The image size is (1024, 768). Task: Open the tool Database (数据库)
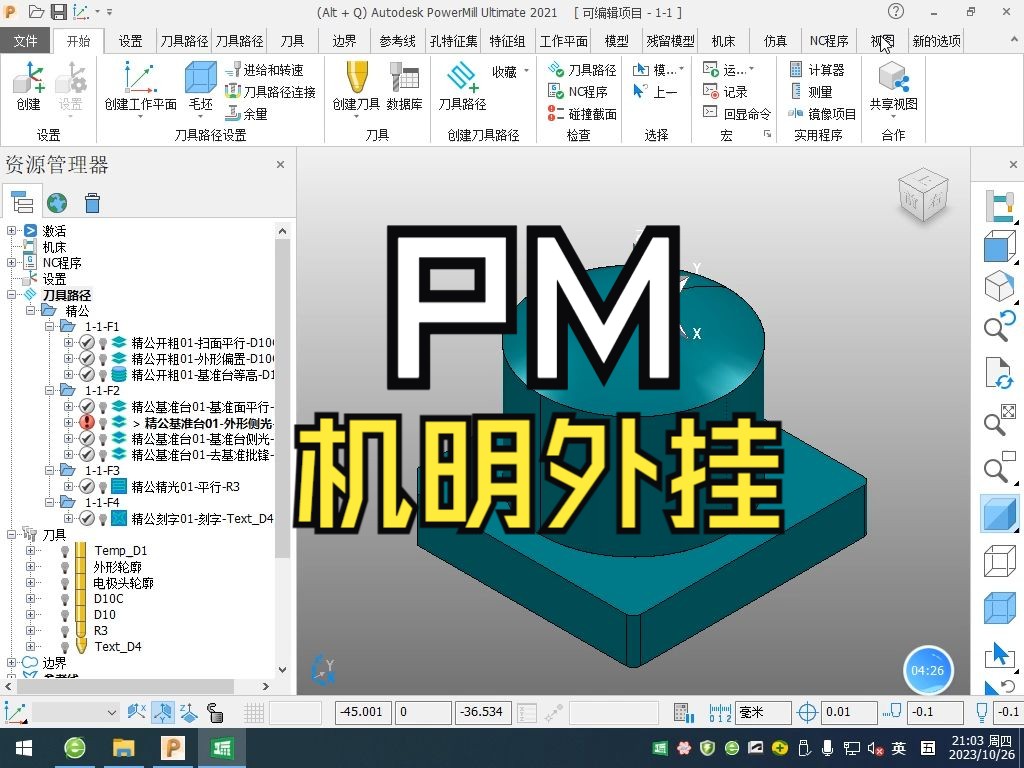(404, 86)
